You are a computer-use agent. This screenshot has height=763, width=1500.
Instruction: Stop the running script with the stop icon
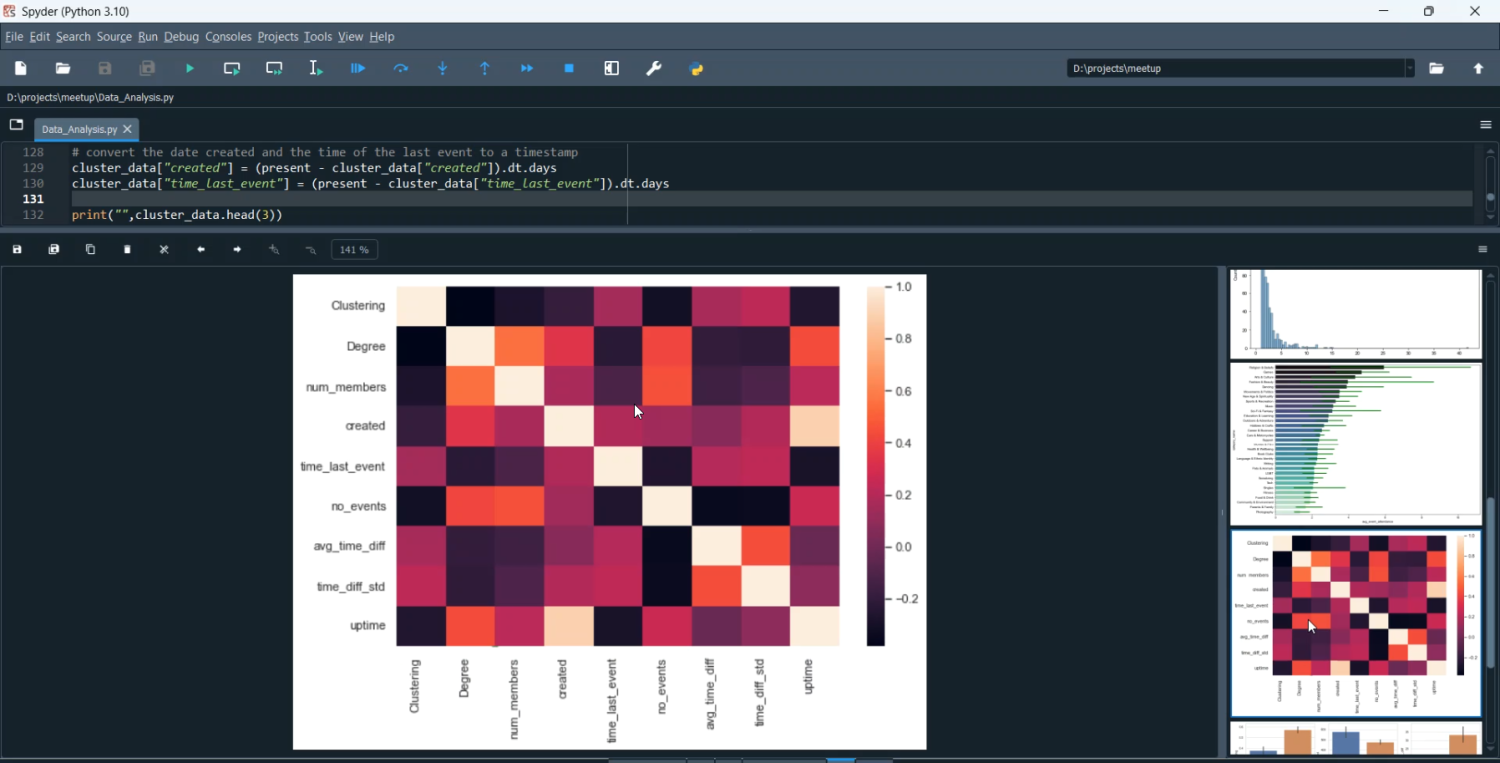[x=569, y=68]
